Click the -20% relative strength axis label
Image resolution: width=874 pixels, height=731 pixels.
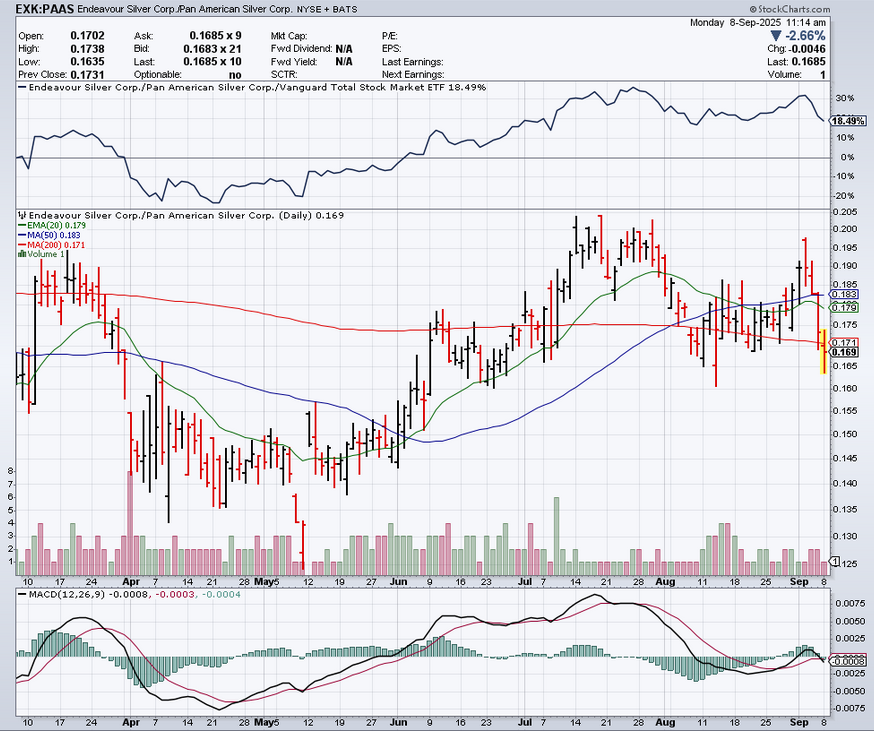coord(843,196)
